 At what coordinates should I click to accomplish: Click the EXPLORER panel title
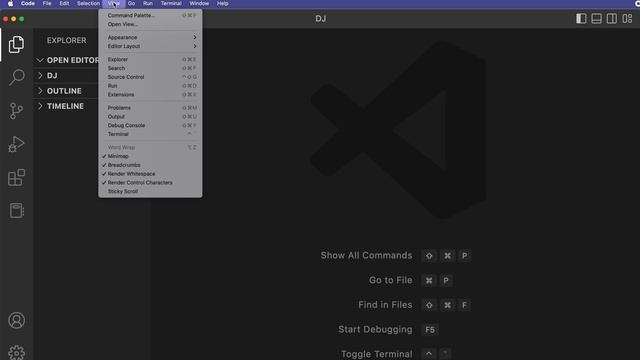[x=67, y=40]
